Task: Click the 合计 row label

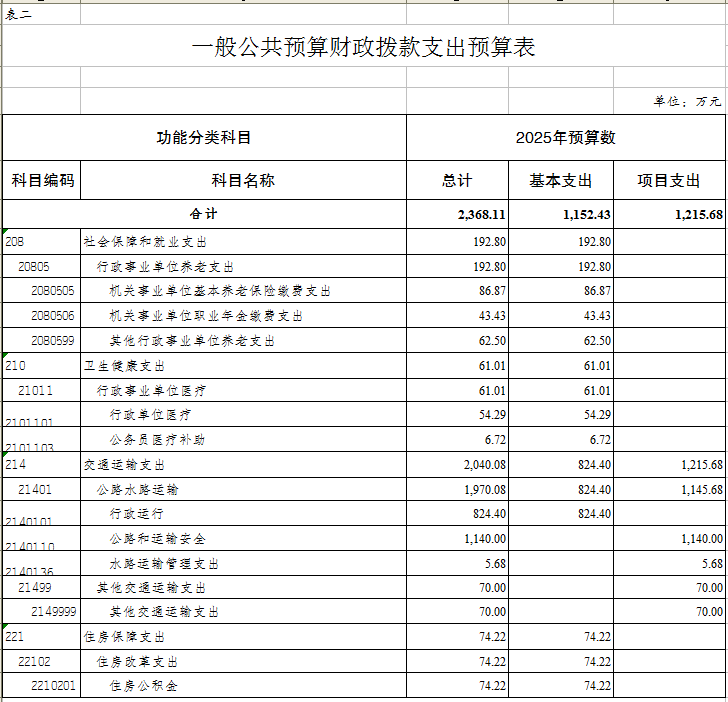Action: click(x=204, y=214)
